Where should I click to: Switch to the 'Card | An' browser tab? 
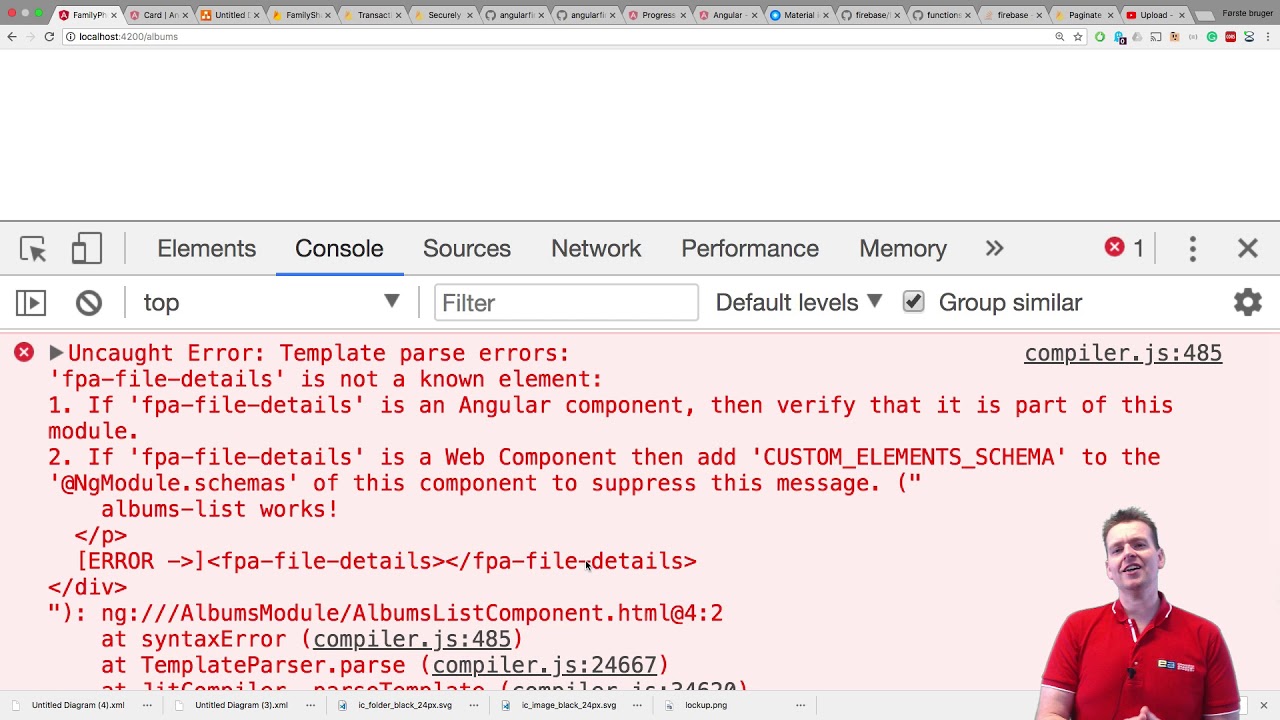159,15
